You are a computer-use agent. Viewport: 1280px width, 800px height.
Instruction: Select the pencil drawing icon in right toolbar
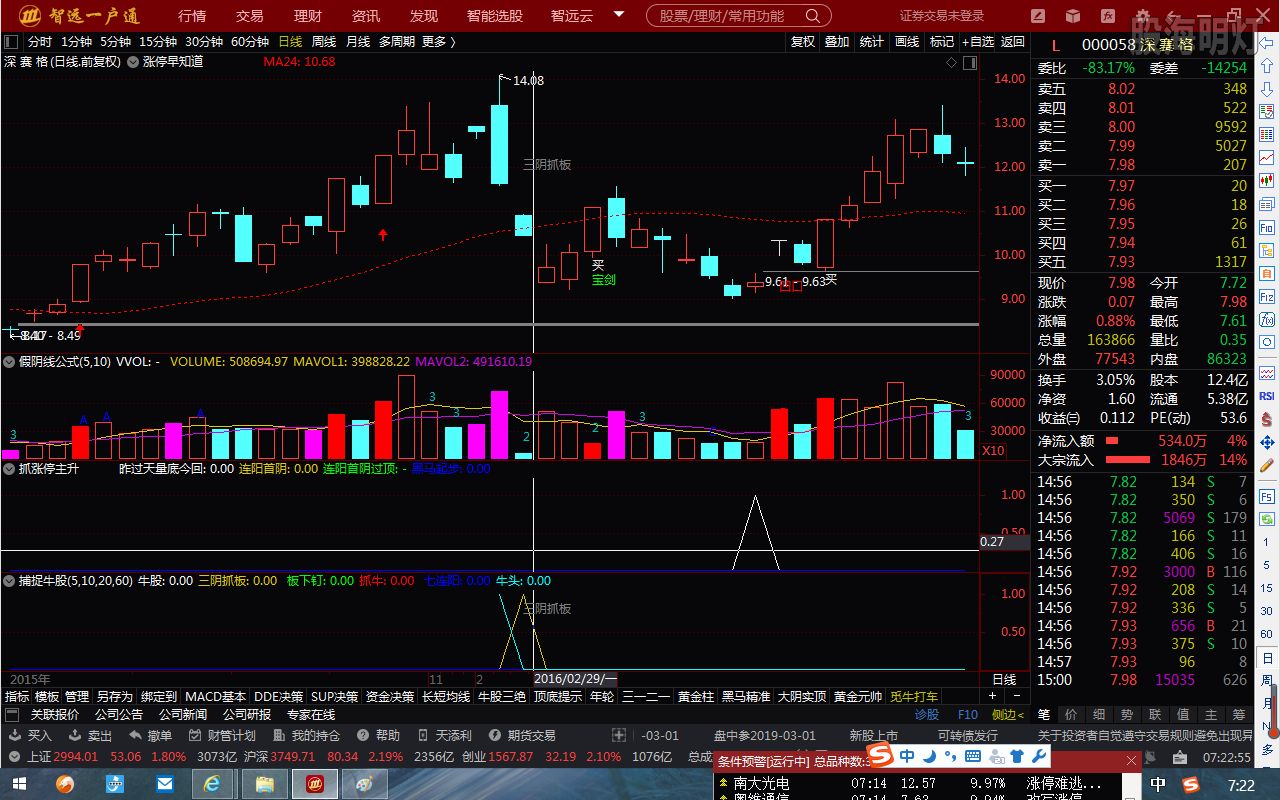click(x=1267, y=465)
